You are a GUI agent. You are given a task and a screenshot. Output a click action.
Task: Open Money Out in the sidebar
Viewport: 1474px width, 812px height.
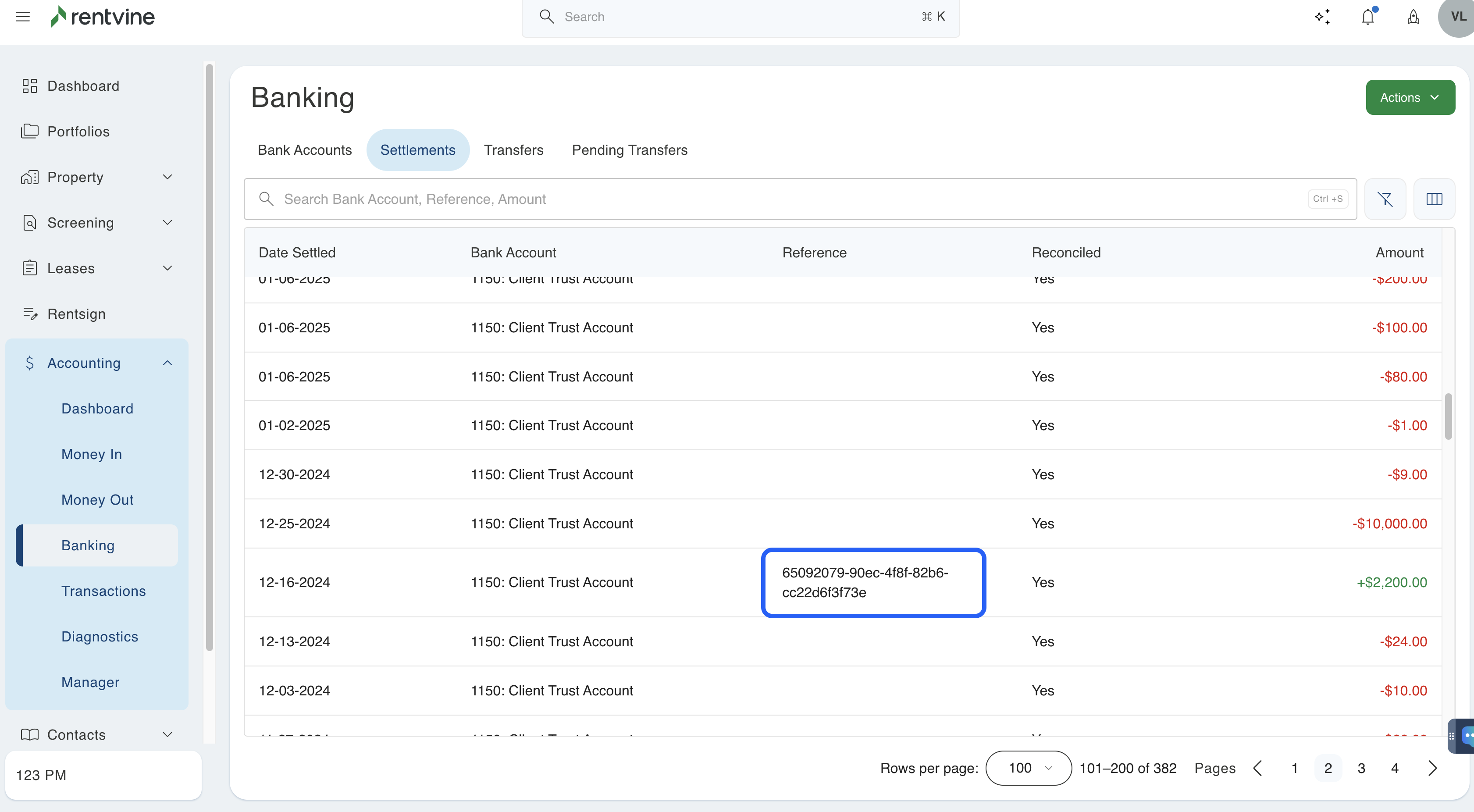tap(97, 499)
